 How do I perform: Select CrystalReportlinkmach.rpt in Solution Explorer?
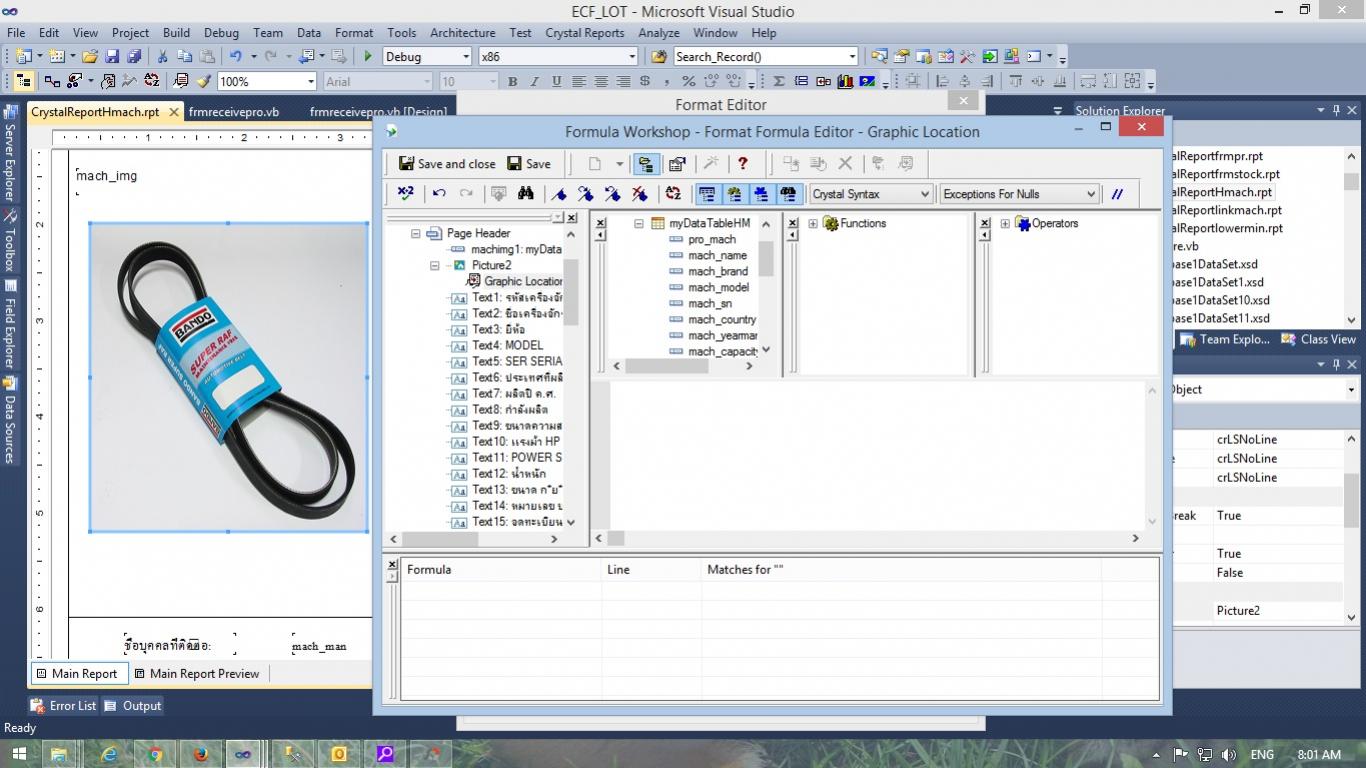[1227, 211]
